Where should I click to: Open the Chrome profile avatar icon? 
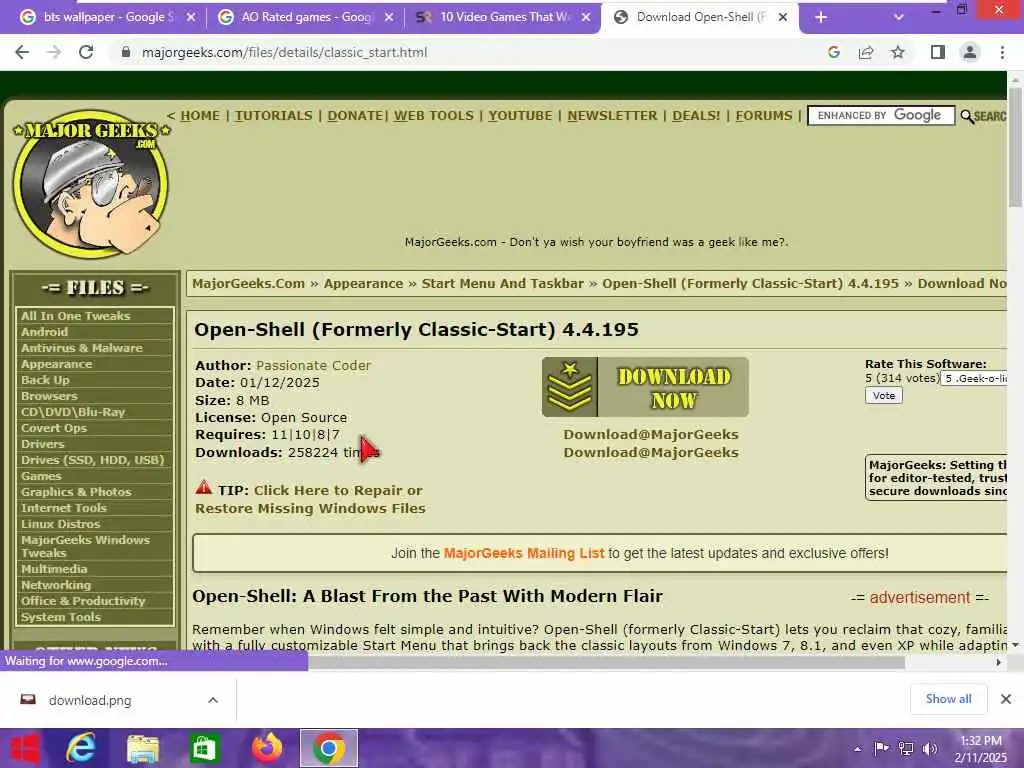tap(970, 52)
